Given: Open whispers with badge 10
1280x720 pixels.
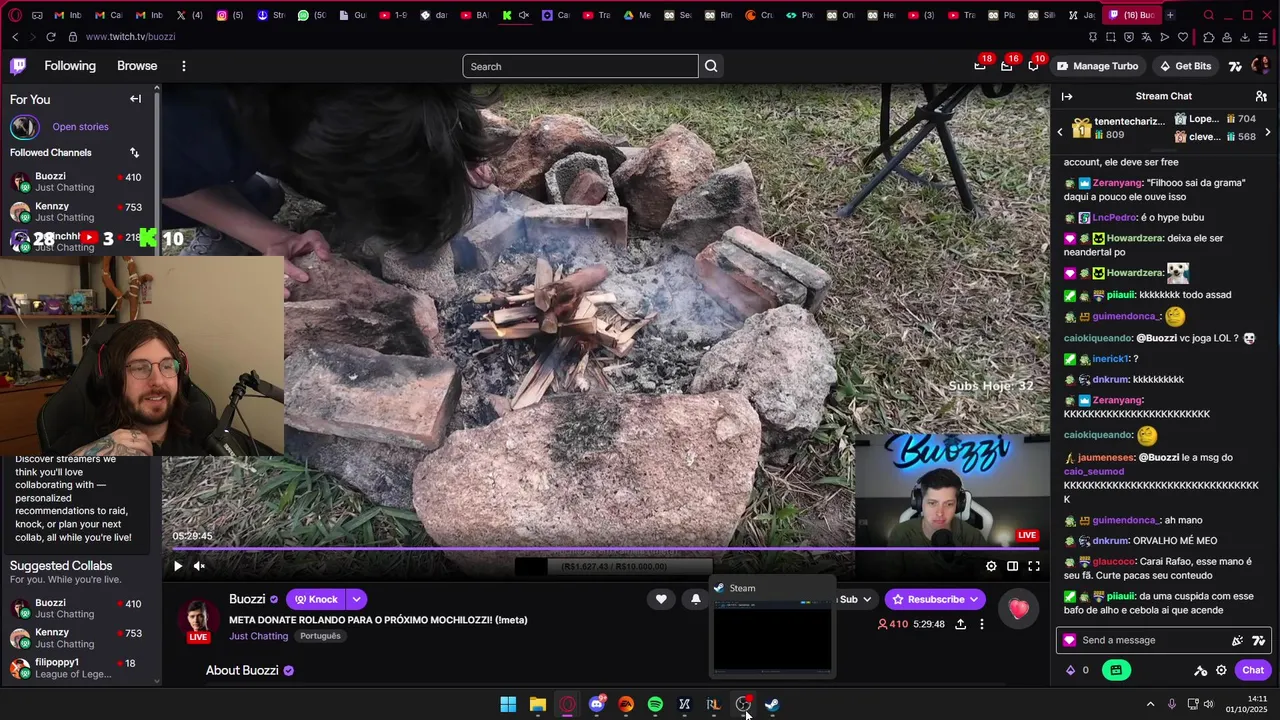Looking at the screenshot, I should (x=1033, y=66).
